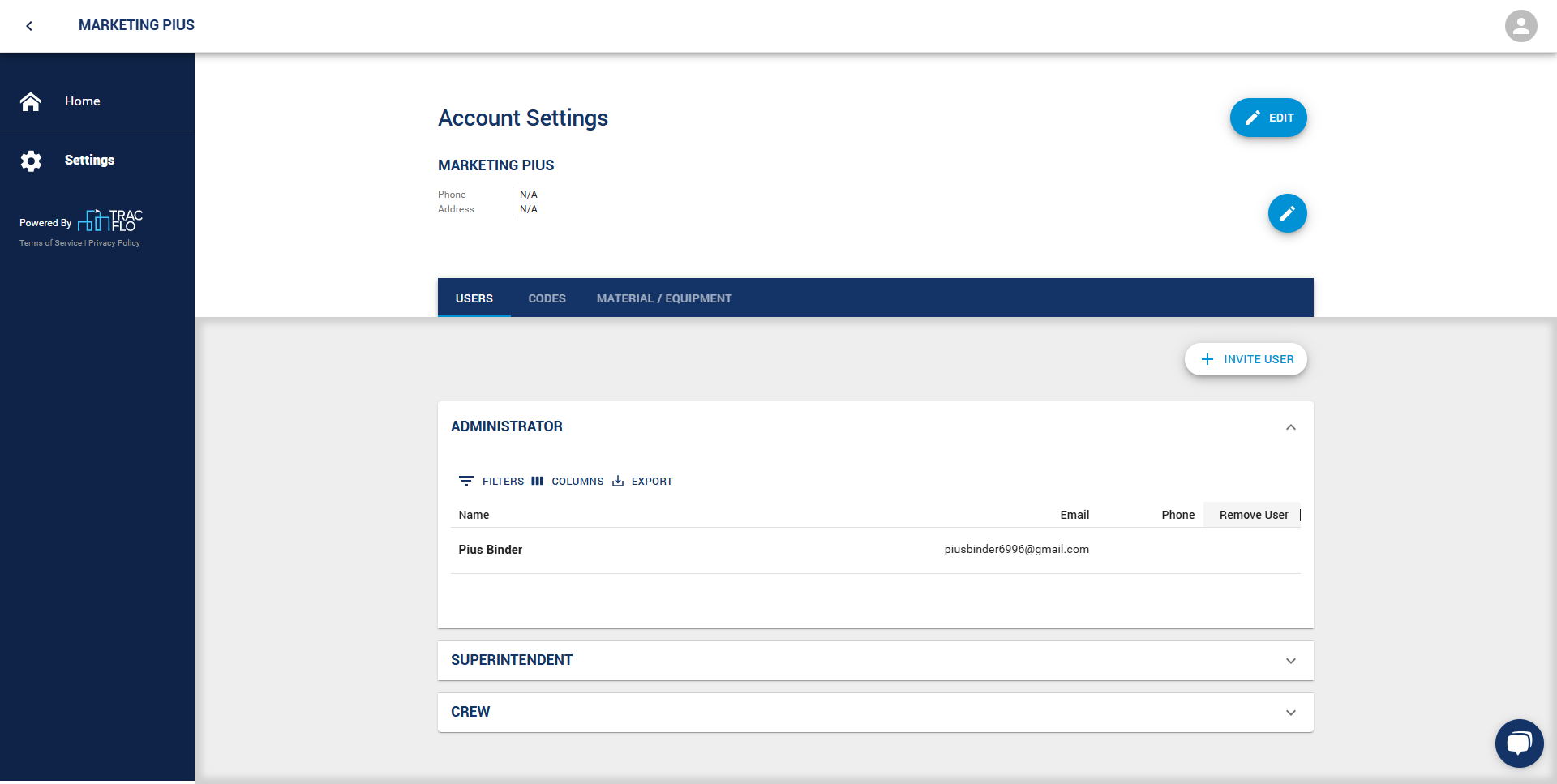The image size is (1557, 784).
Task: Click the round pencil edit icon button
Action: [x=1287, y=213]
